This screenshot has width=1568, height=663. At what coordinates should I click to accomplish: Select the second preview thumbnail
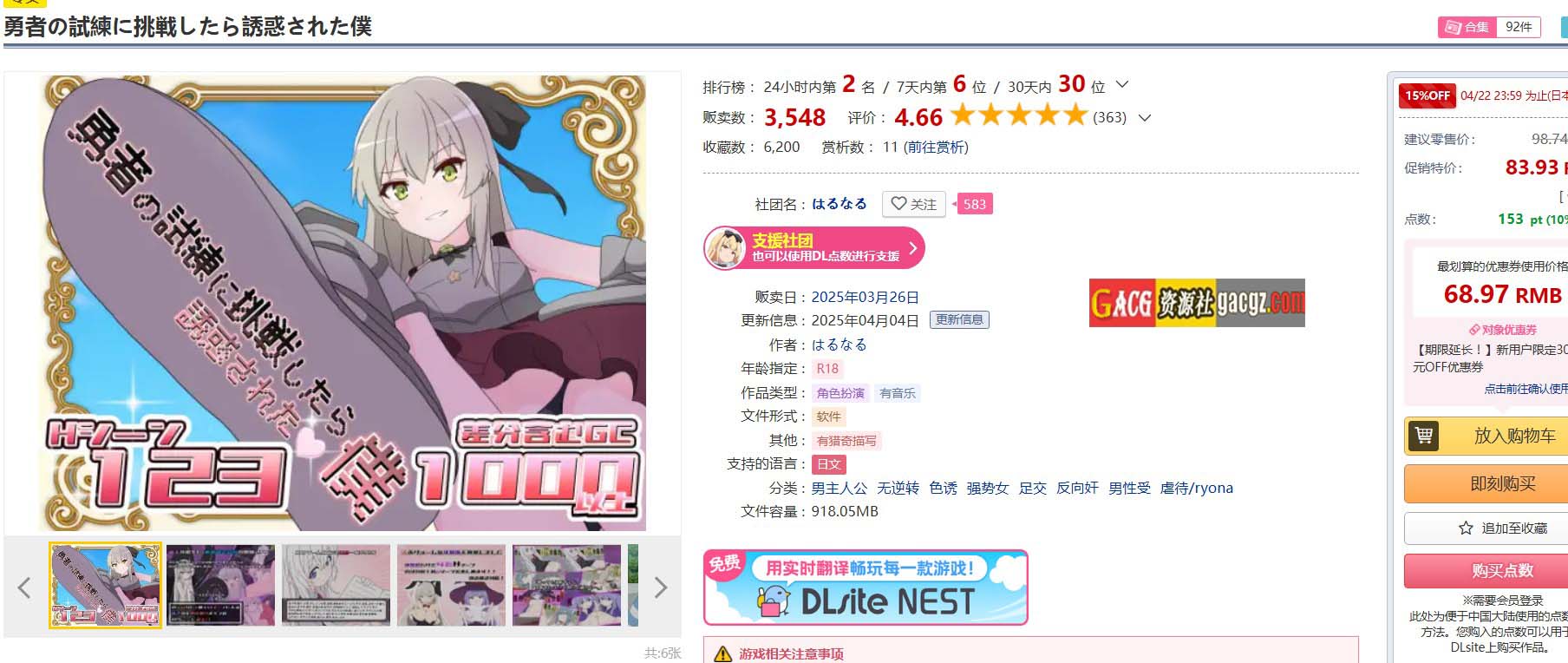[220, 585]
